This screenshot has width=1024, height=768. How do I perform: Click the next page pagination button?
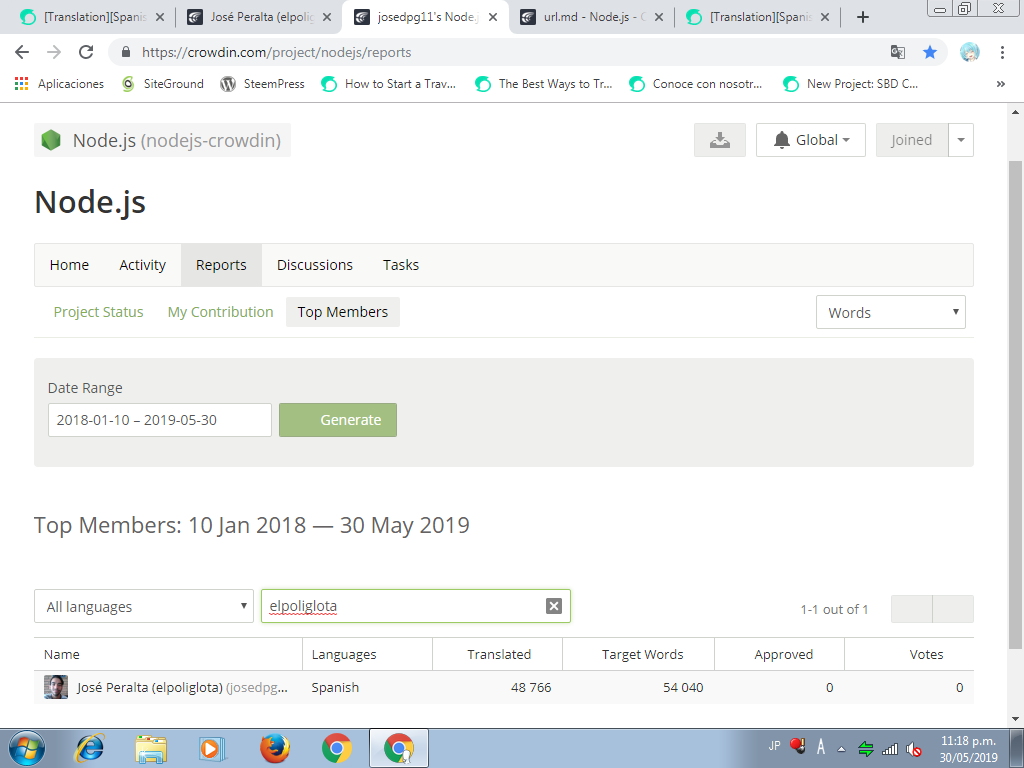coord(953,609)
